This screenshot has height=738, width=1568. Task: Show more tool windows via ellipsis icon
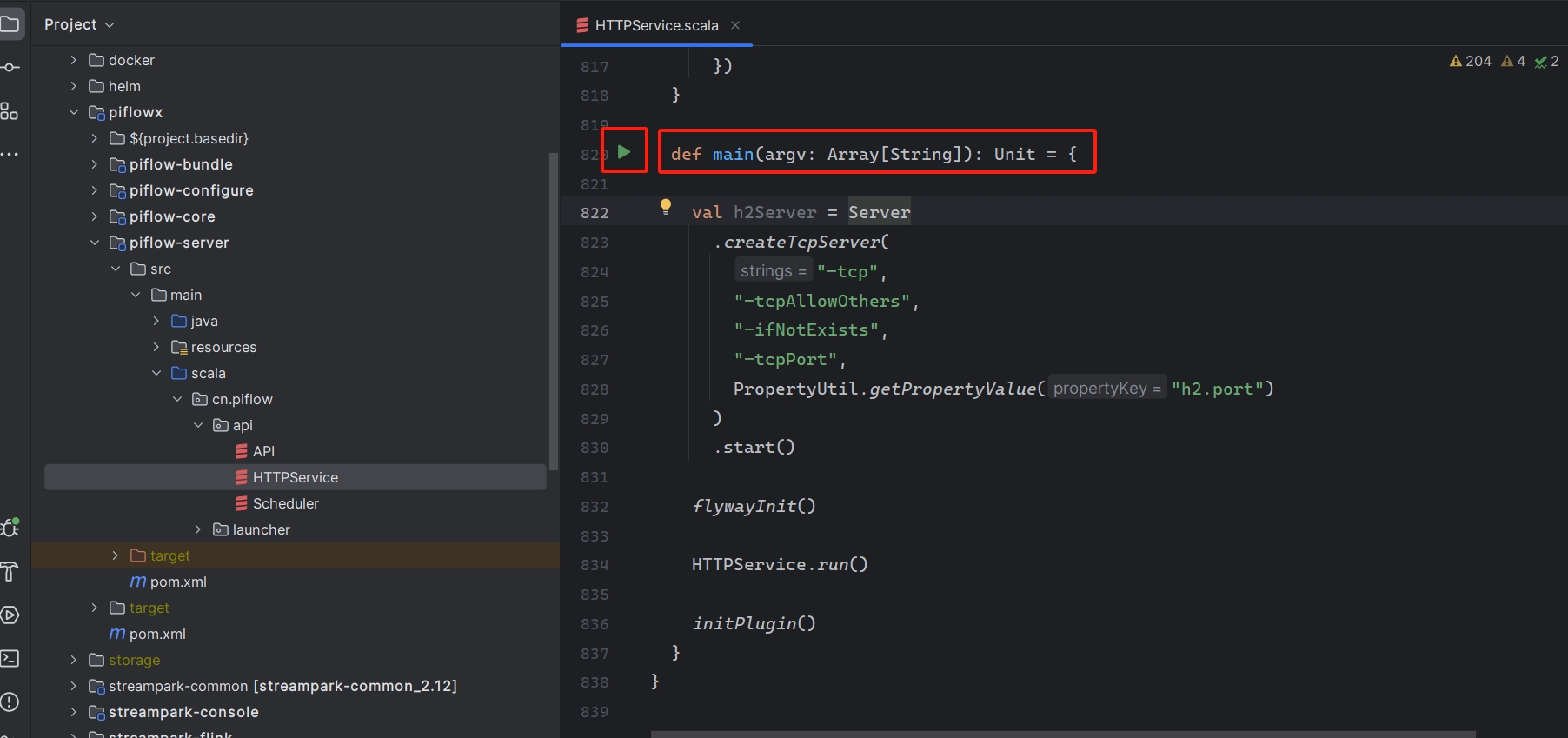point(10,154)
